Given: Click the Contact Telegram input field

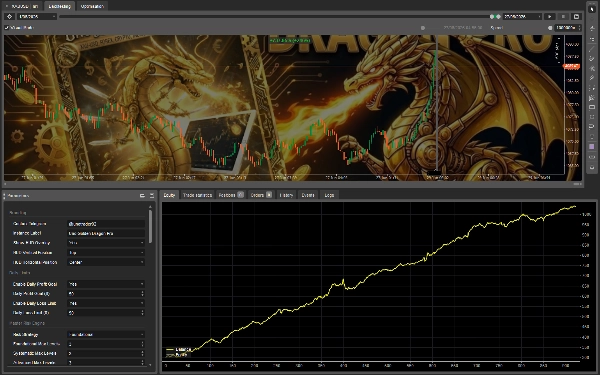Looking at the screenshot, I should [x=106, y=223].
